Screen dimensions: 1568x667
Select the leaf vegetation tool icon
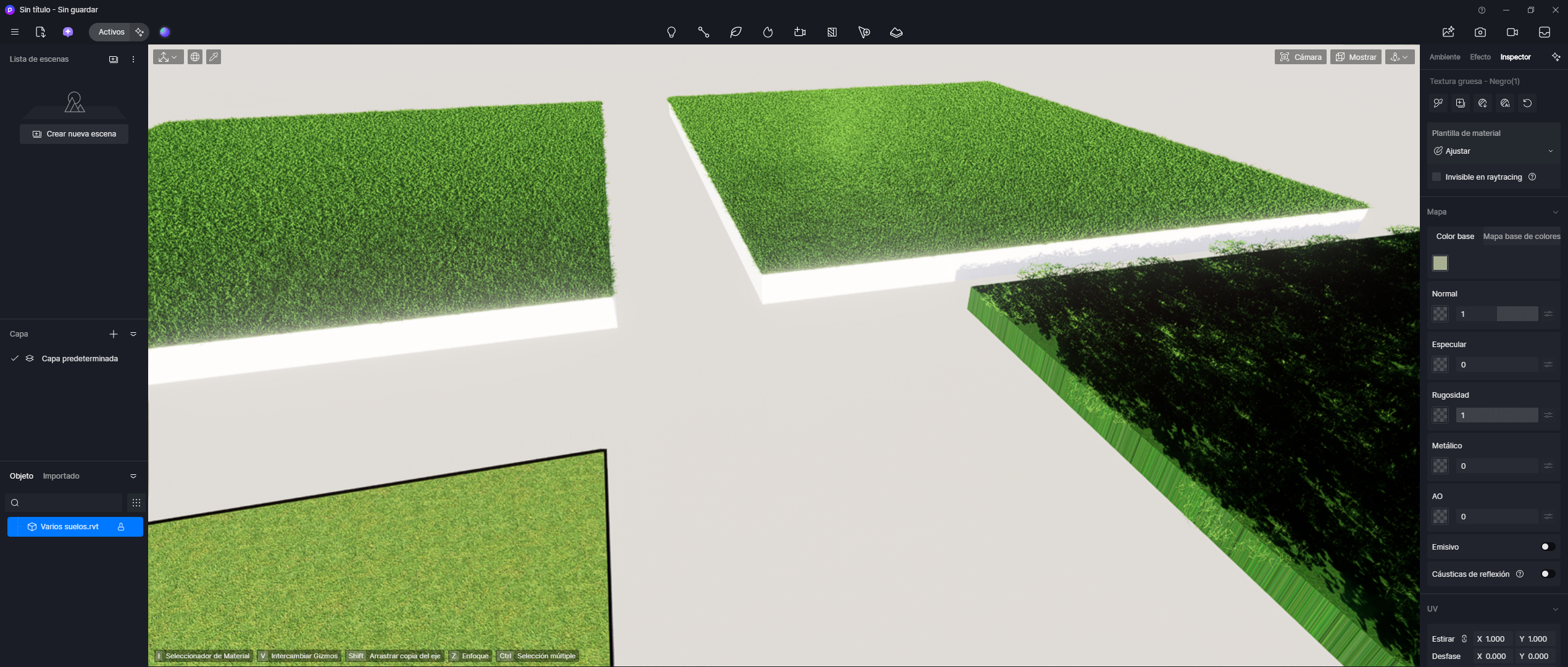pos(735,32)
